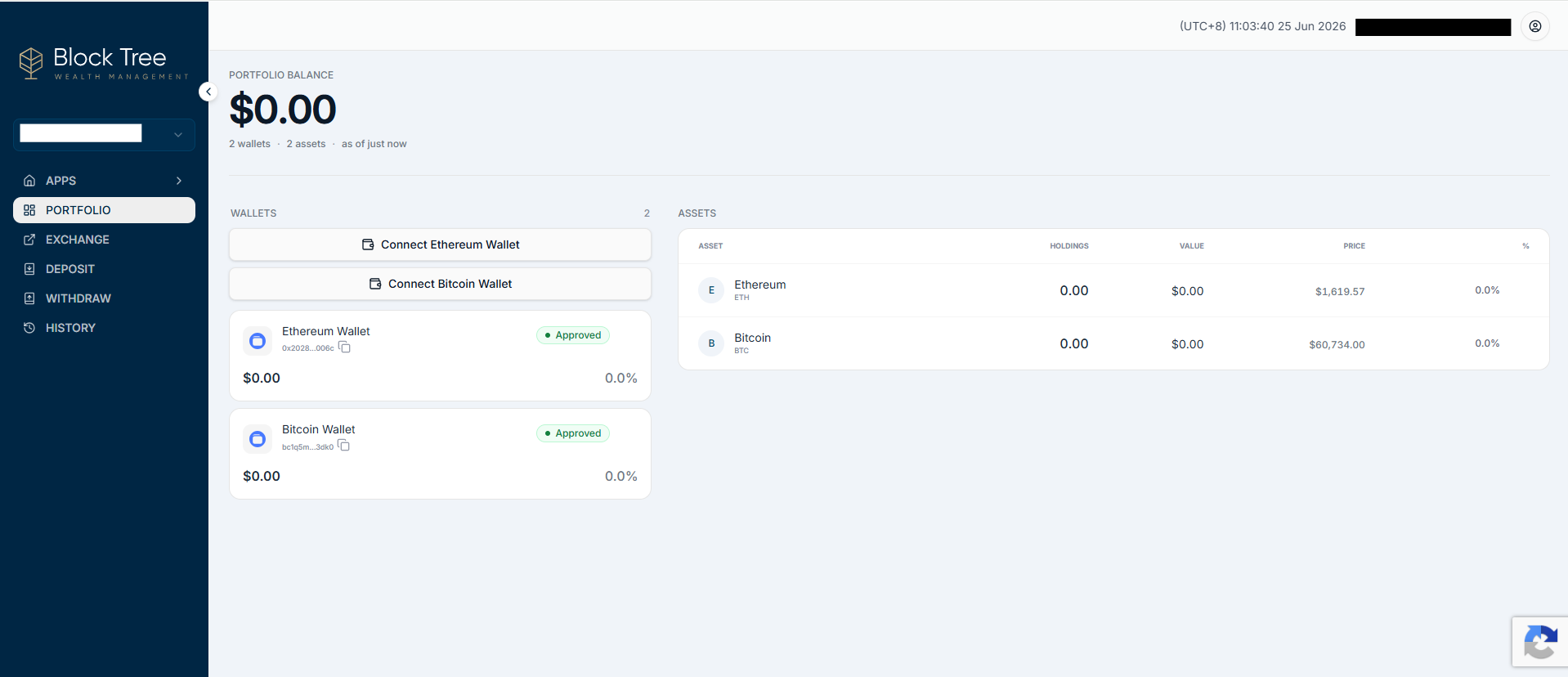Screen dimensions: 1568x677
Task: Copy the Bitcoin wallet address
Action: 344,446
